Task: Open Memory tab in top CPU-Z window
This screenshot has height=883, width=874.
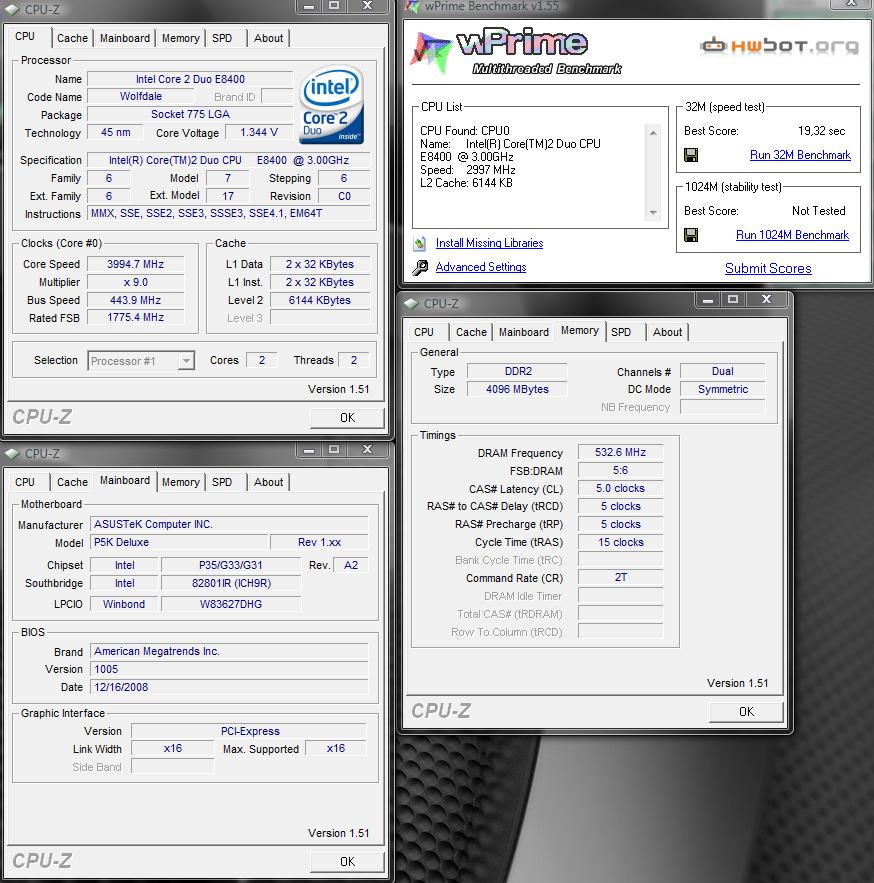Action: click(x=181, y=38)
